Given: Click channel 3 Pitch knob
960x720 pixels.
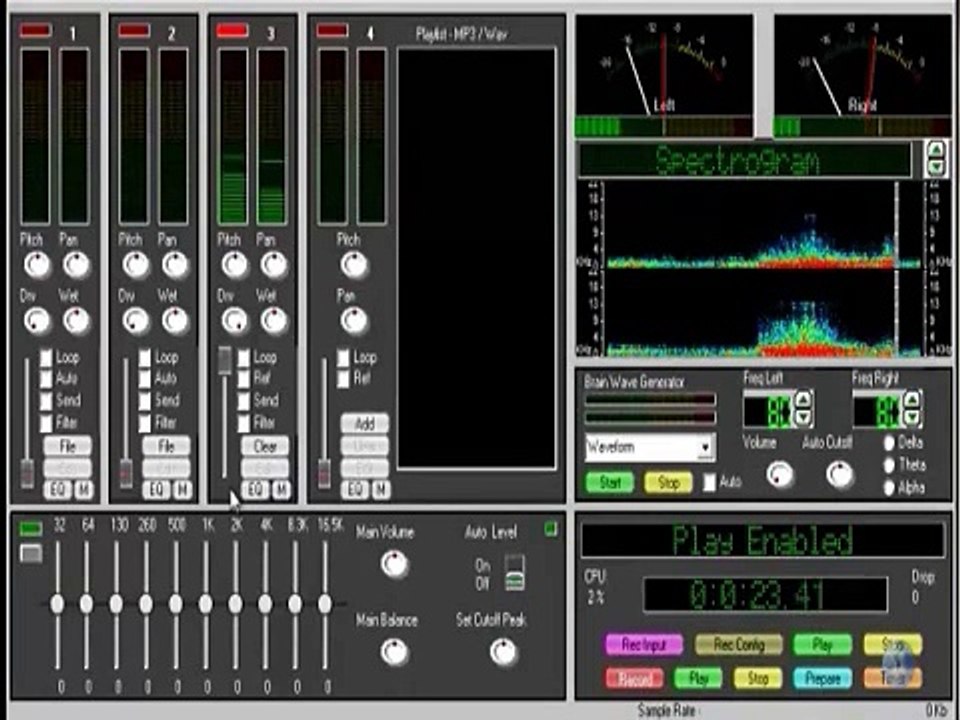Looking at the screenshot, I should tap(234, 265).
